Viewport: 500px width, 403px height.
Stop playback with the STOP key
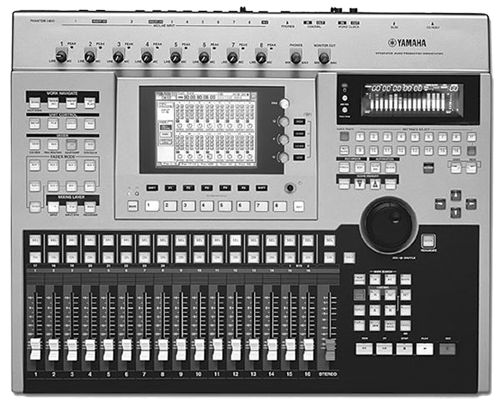click(404, 349)
